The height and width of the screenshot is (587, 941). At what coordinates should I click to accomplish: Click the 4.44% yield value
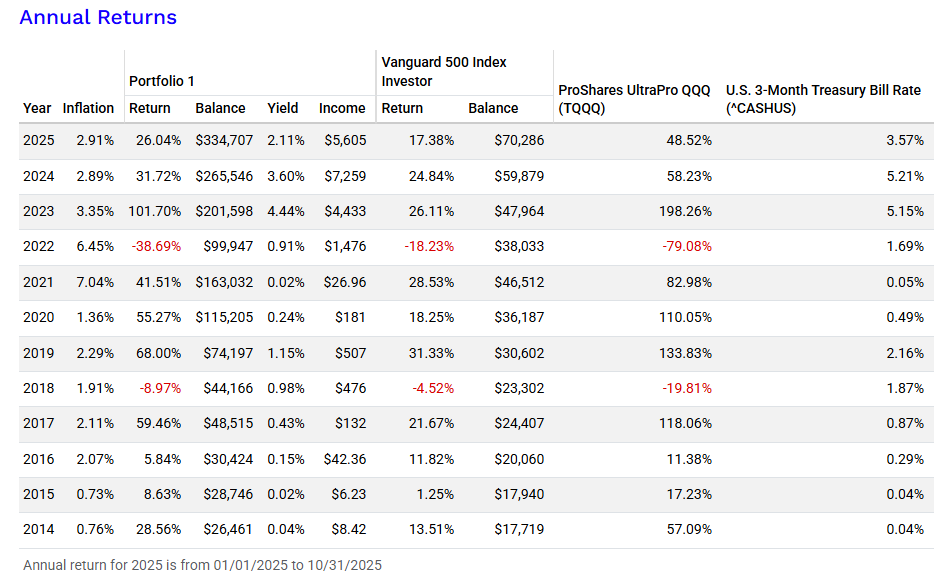(286, 211)
